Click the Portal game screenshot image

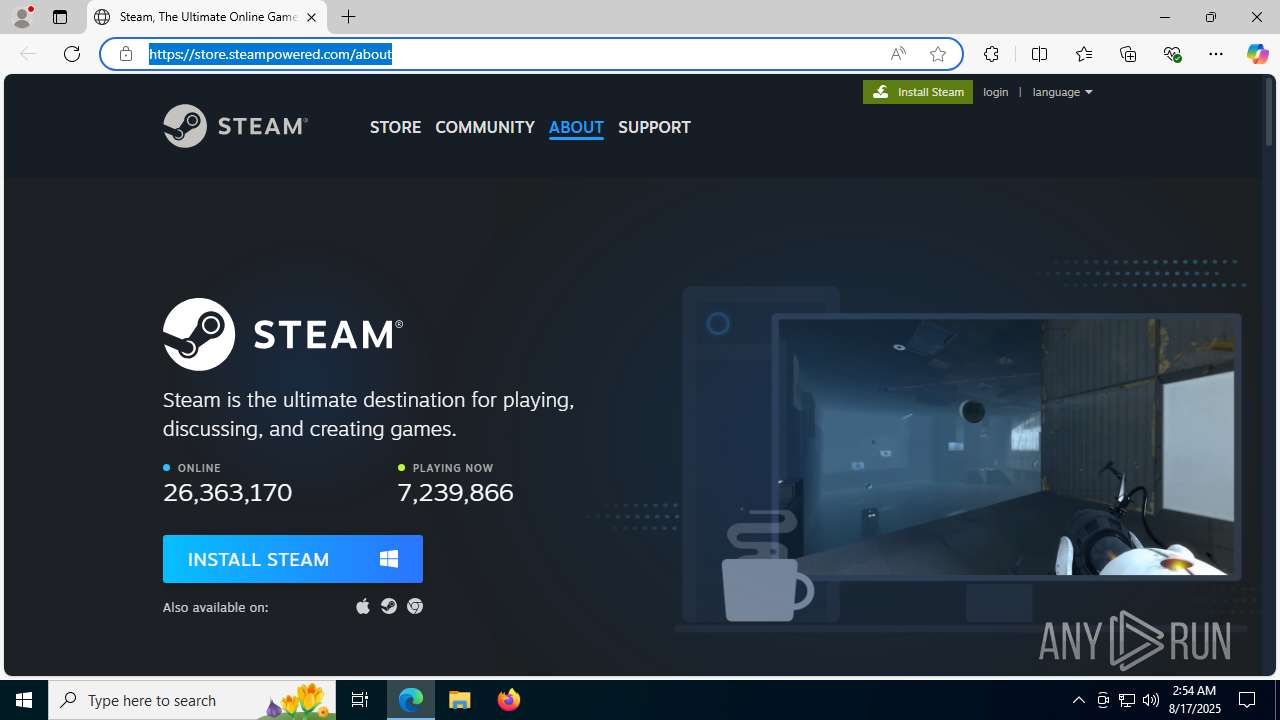click(1006, 446)
